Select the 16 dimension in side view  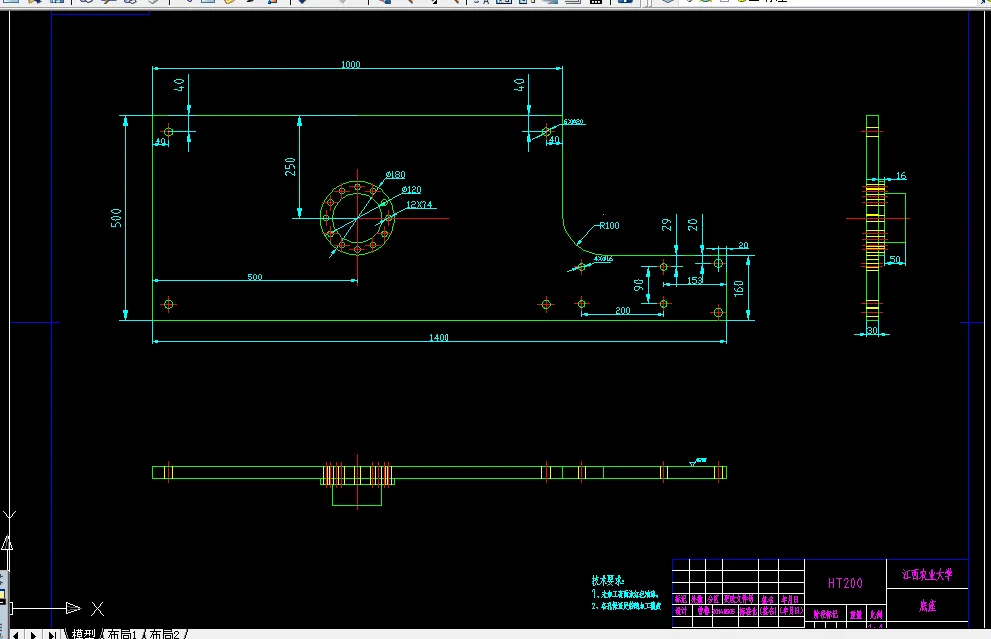(901, 176)
